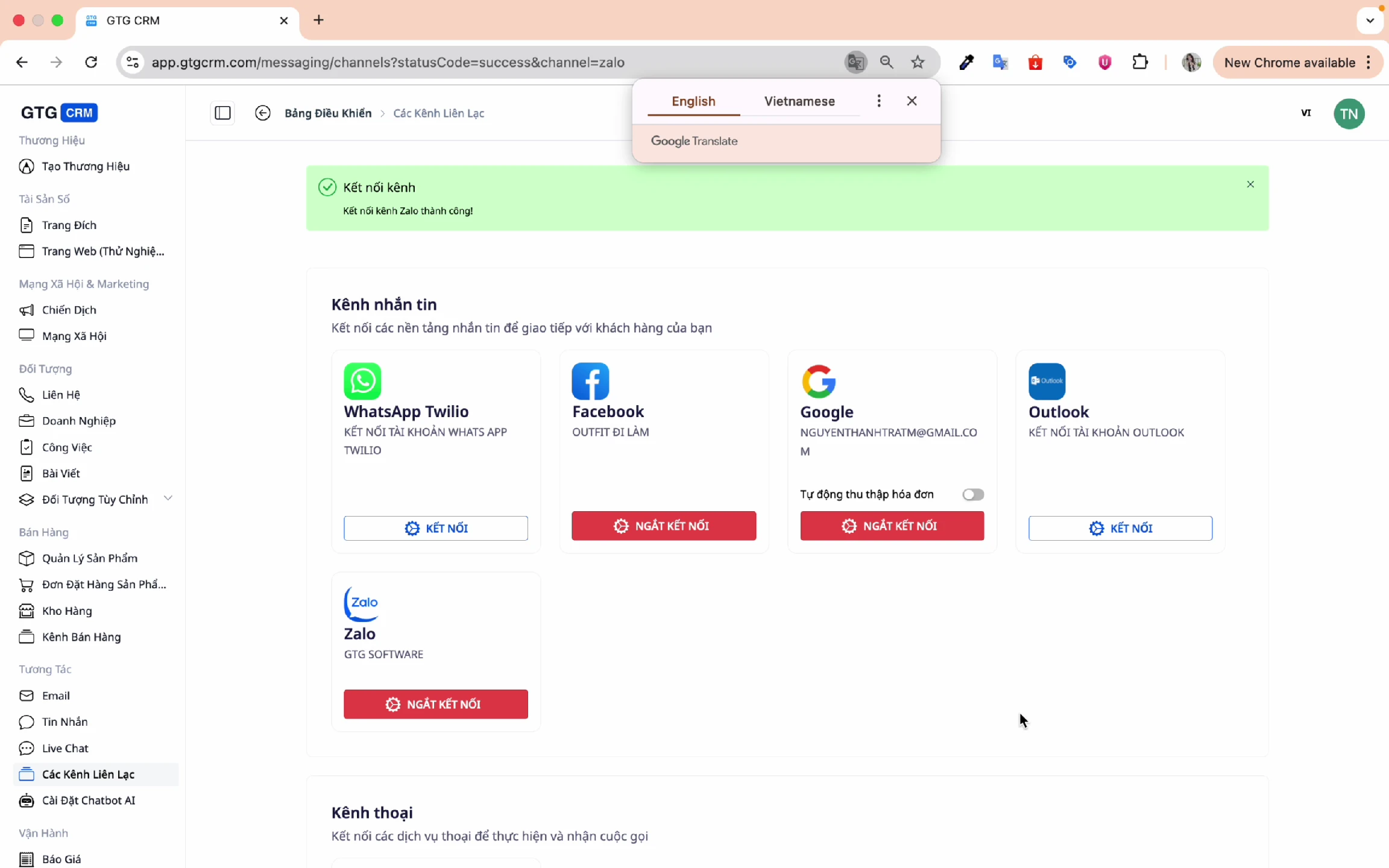Bookmark page with star icon
The image size is (1389, 868).
[x=918, y=62]
